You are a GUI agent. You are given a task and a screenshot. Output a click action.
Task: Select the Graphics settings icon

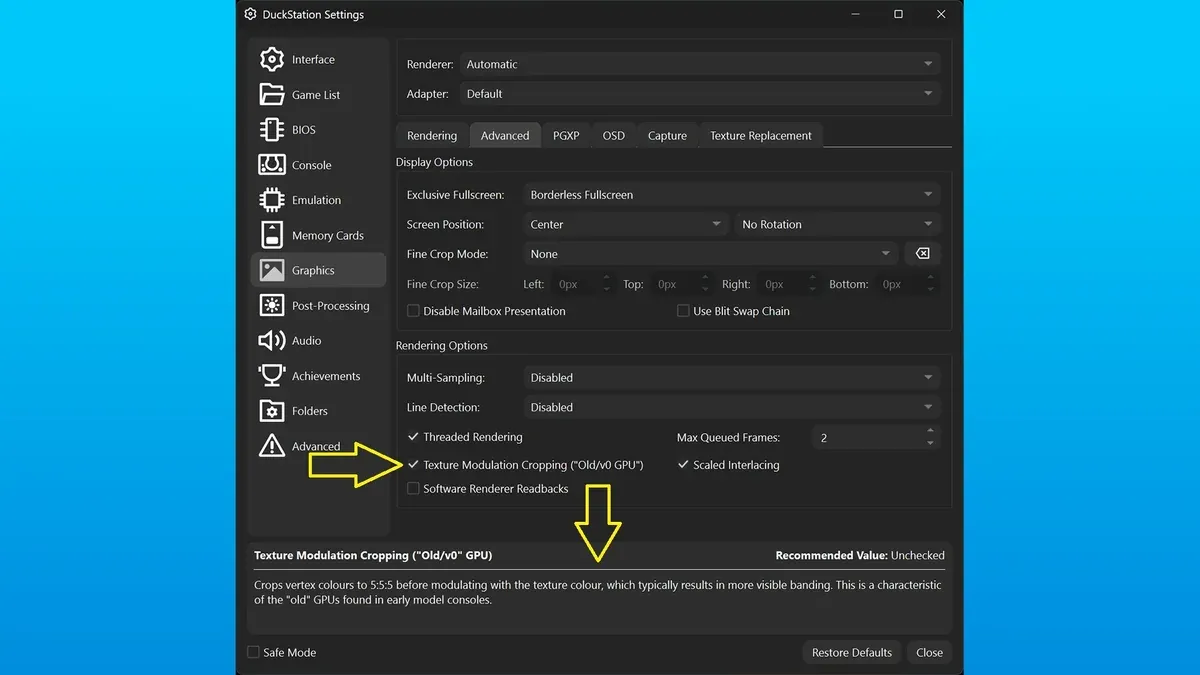point(271,269)
